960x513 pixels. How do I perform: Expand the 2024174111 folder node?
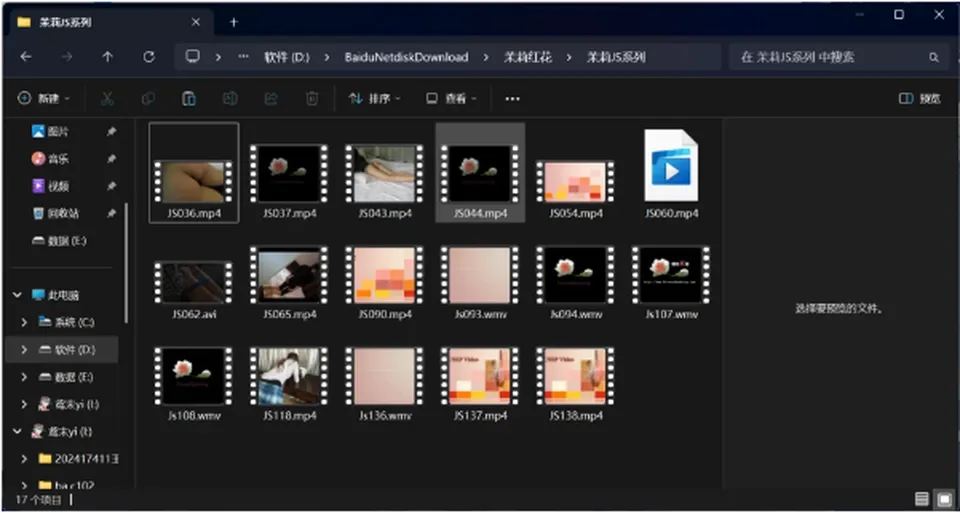click(24, 459)
